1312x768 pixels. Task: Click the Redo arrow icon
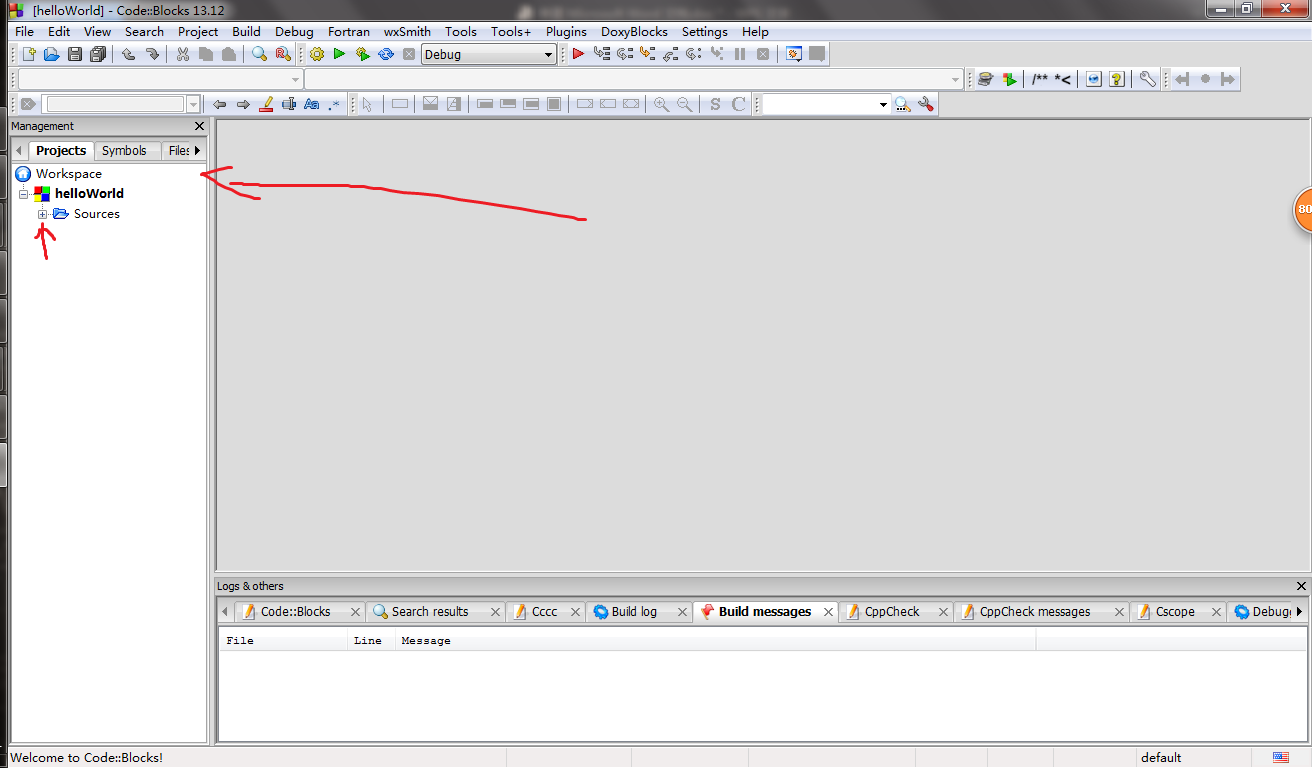click(152, 54)
